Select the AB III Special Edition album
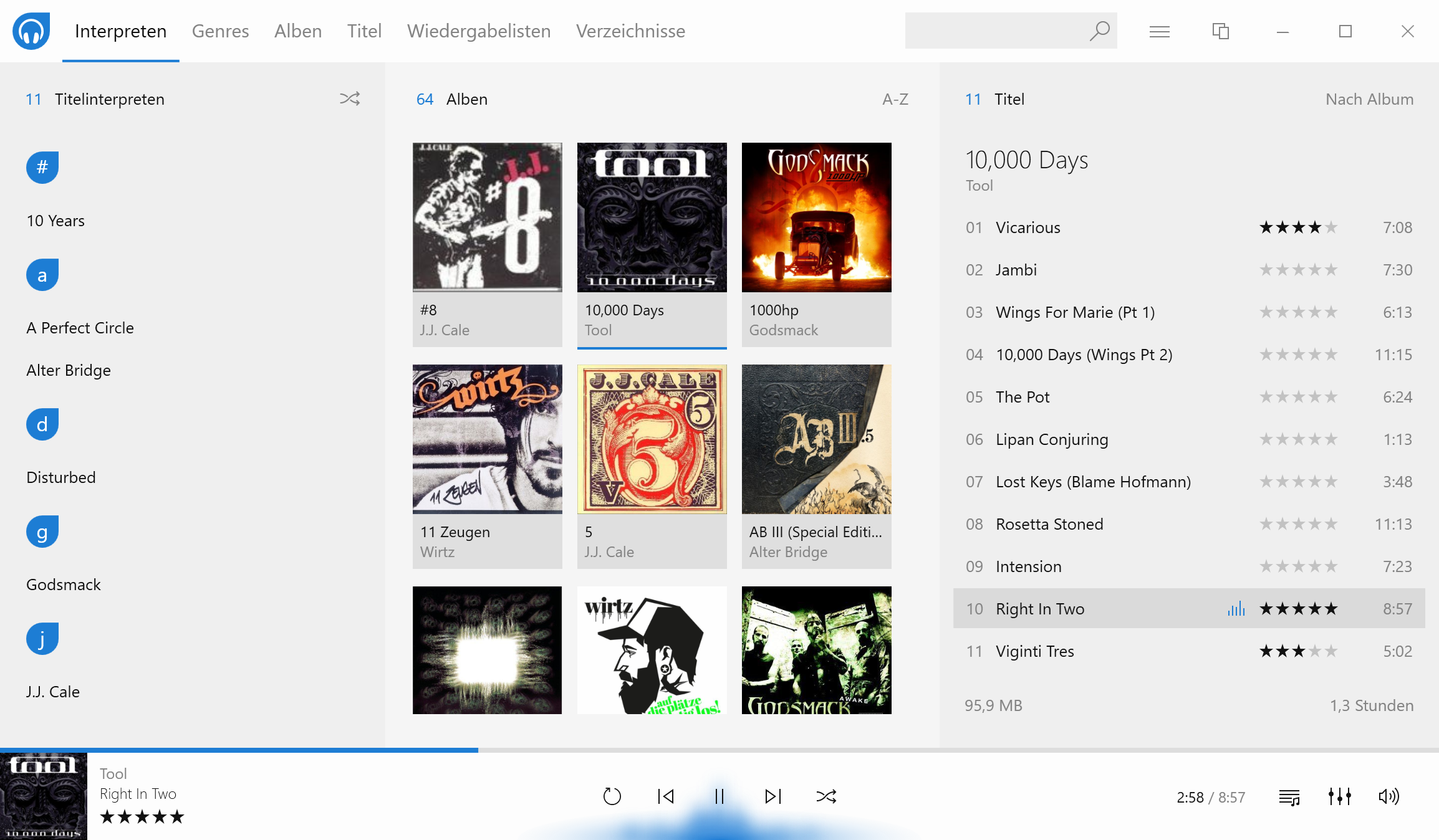Screen dimensions: 1439x840 pos(817,466)
